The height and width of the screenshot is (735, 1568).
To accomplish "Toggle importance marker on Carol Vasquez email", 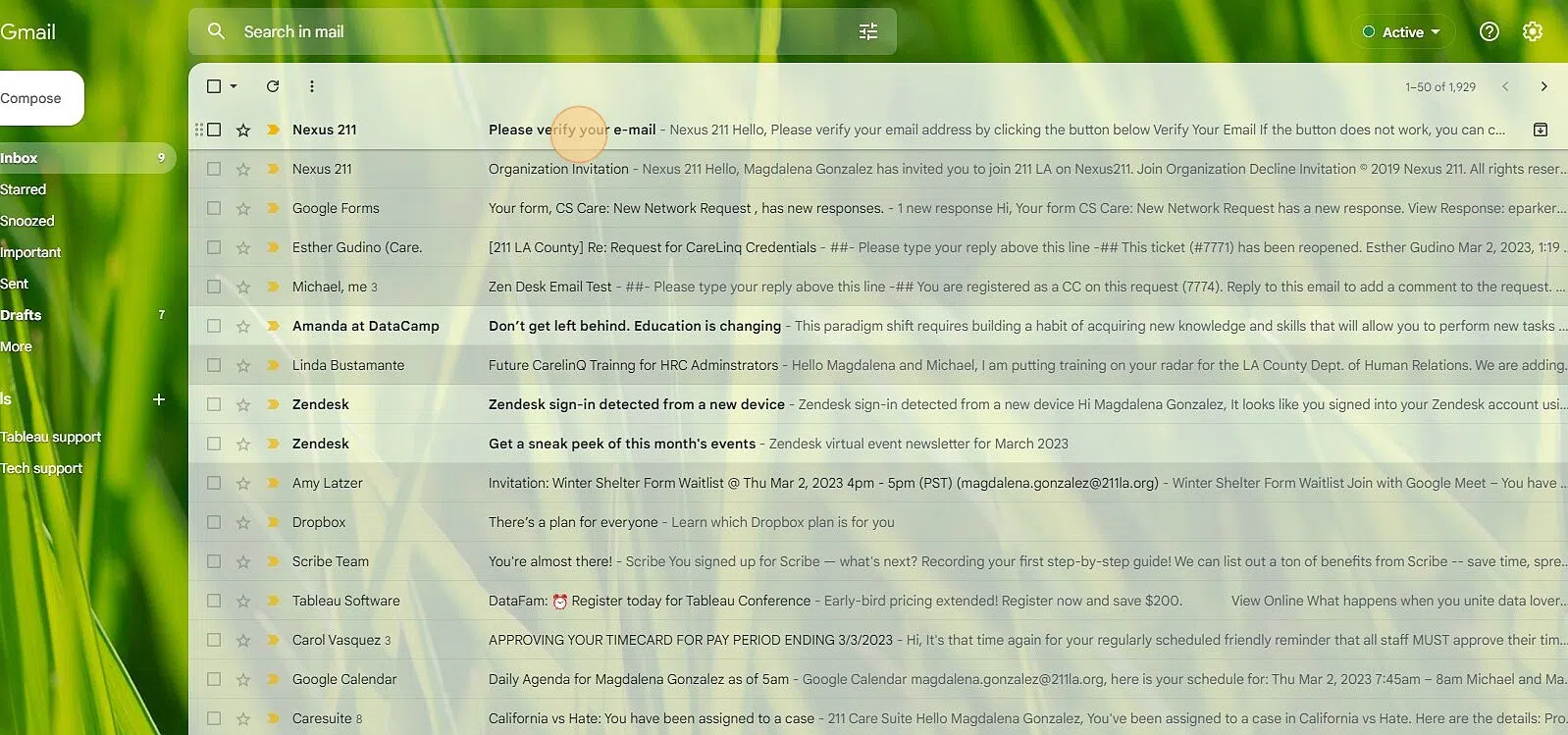I will (x=273, y=640).
